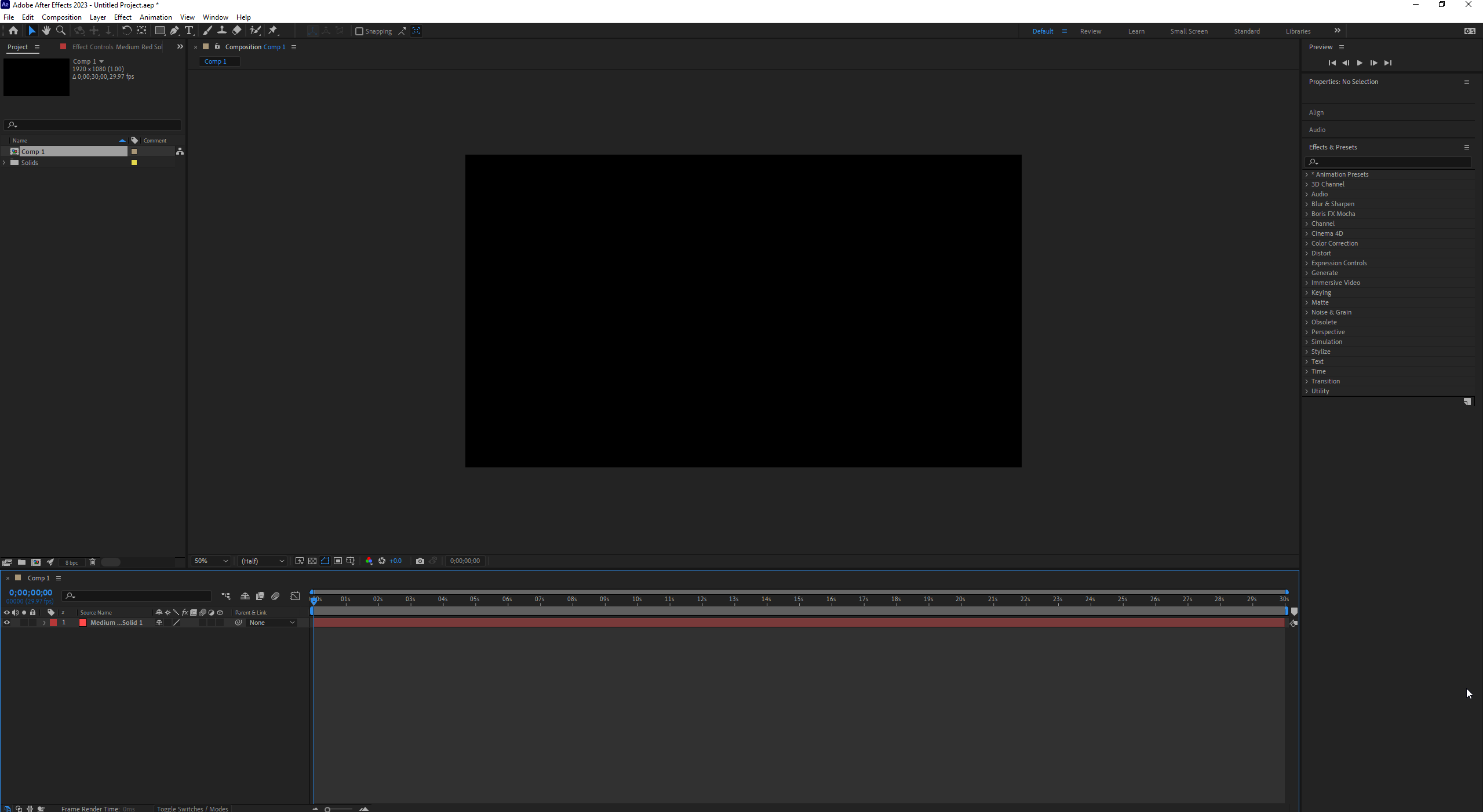The width and height of the screenshot is (1483, 812).
Task: Select the Home tool
Action: 13,31
